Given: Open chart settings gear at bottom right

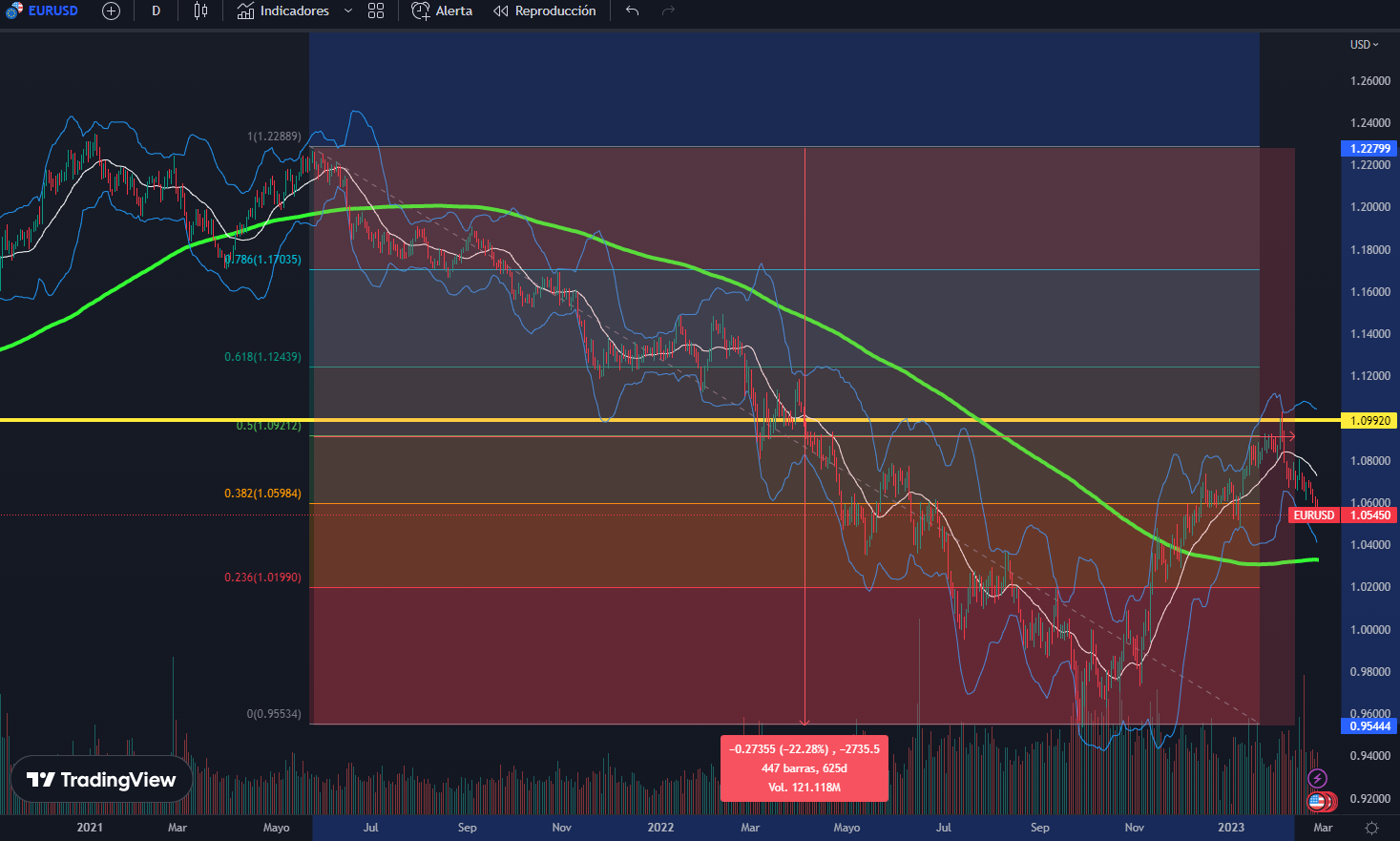Looking at the screenshot, I should (x=1371, y=828).
